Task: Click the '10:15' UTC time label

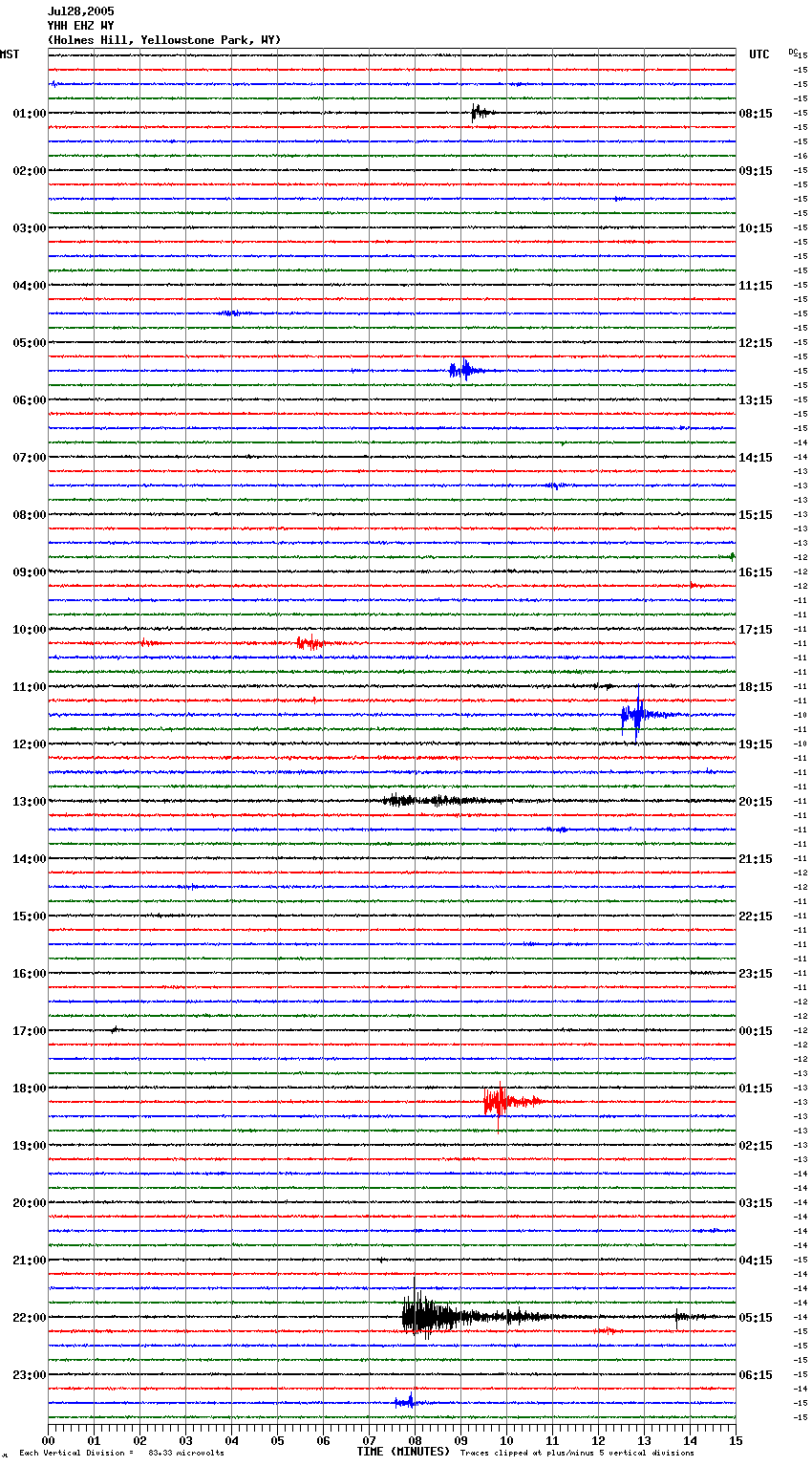Action: [756, 228]
